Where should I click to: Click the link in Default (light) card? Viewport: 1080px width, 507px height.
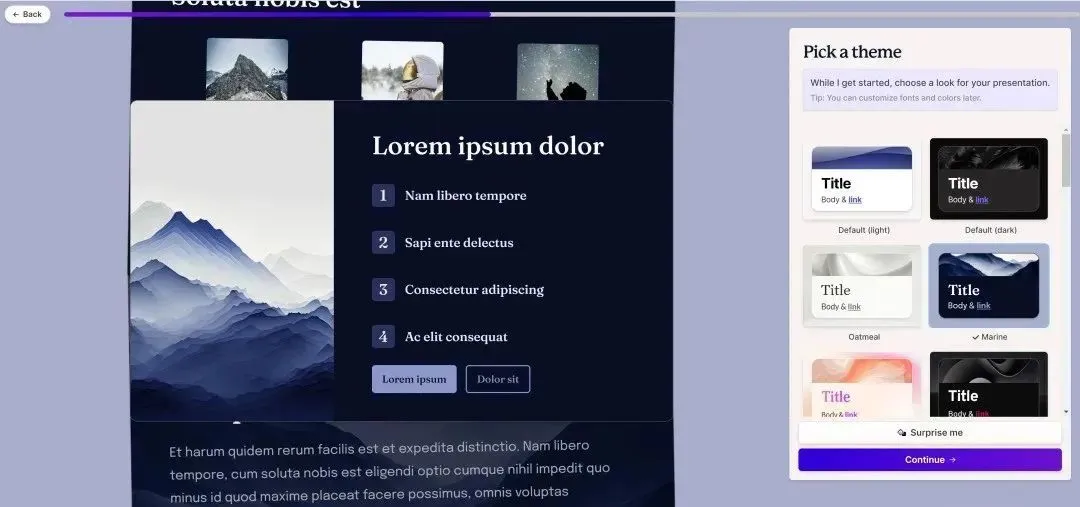click(x=855, y=200)
